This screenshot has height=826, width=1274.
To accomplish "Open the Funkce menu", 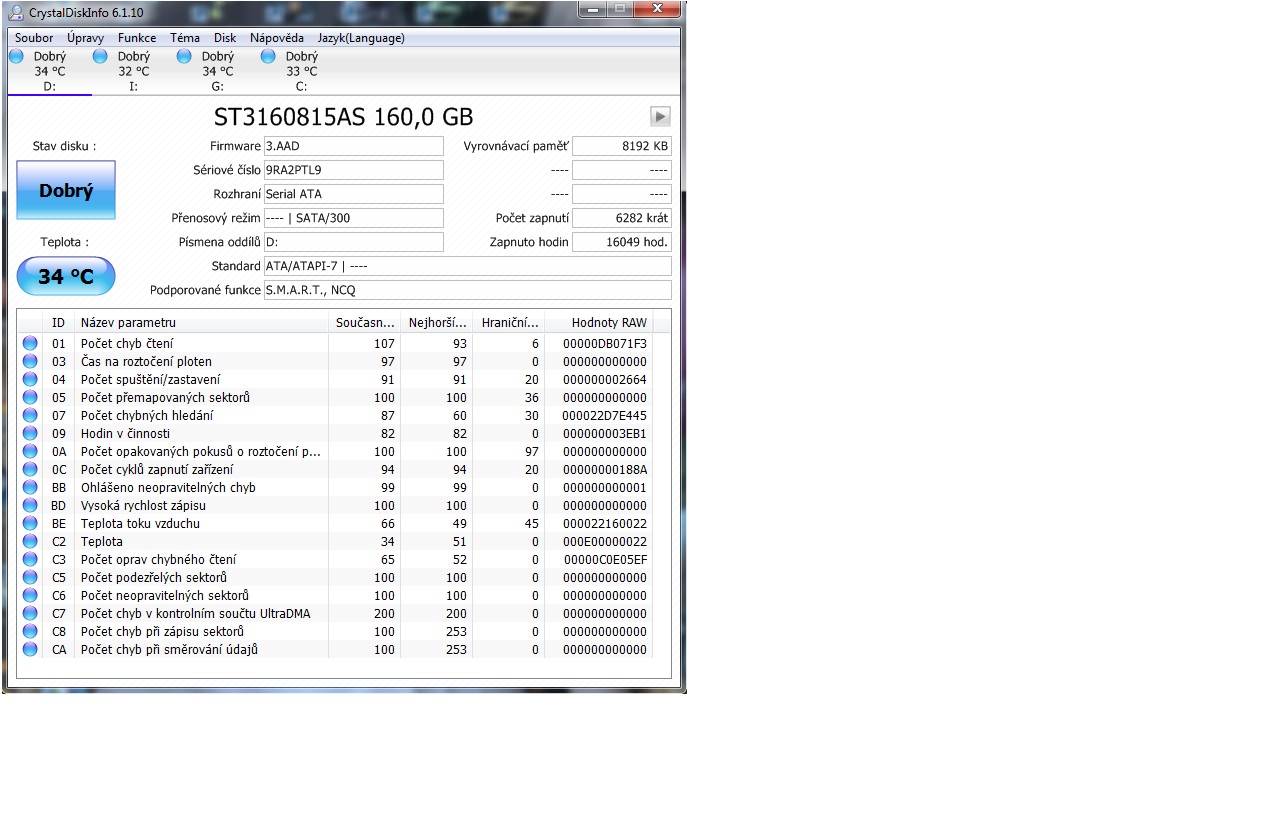I will point(137,38).
